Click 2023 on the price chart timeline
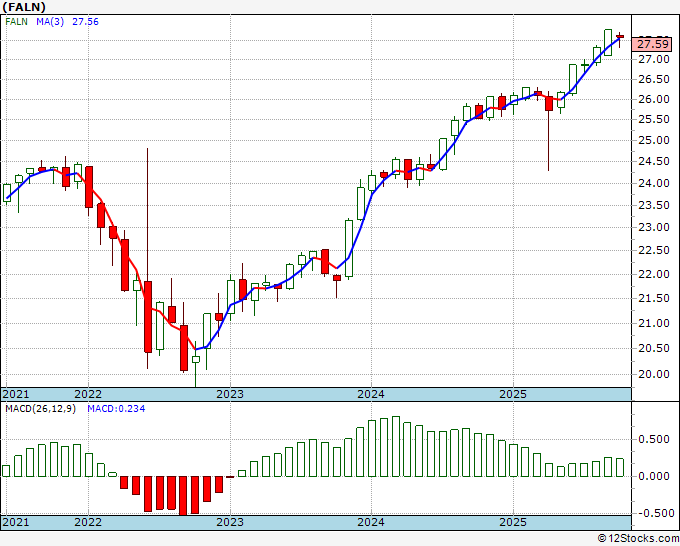Screen dimensions: 680x546 coord(230,394)
